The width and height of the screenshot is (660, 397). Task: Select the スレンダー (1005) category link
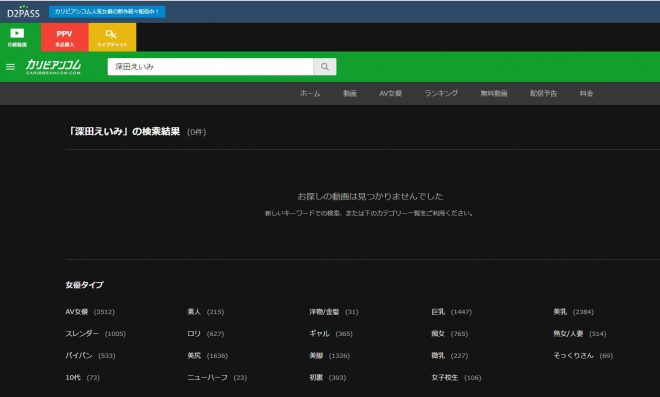click(96, 334)
